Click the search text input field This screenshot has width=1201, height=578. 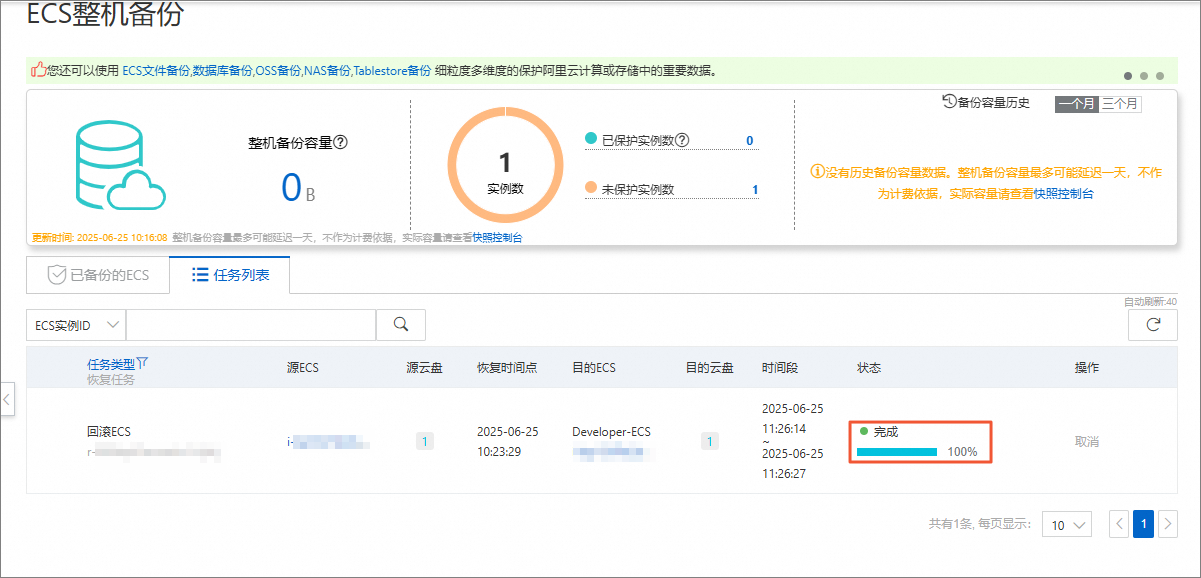[x=251, y=324]
